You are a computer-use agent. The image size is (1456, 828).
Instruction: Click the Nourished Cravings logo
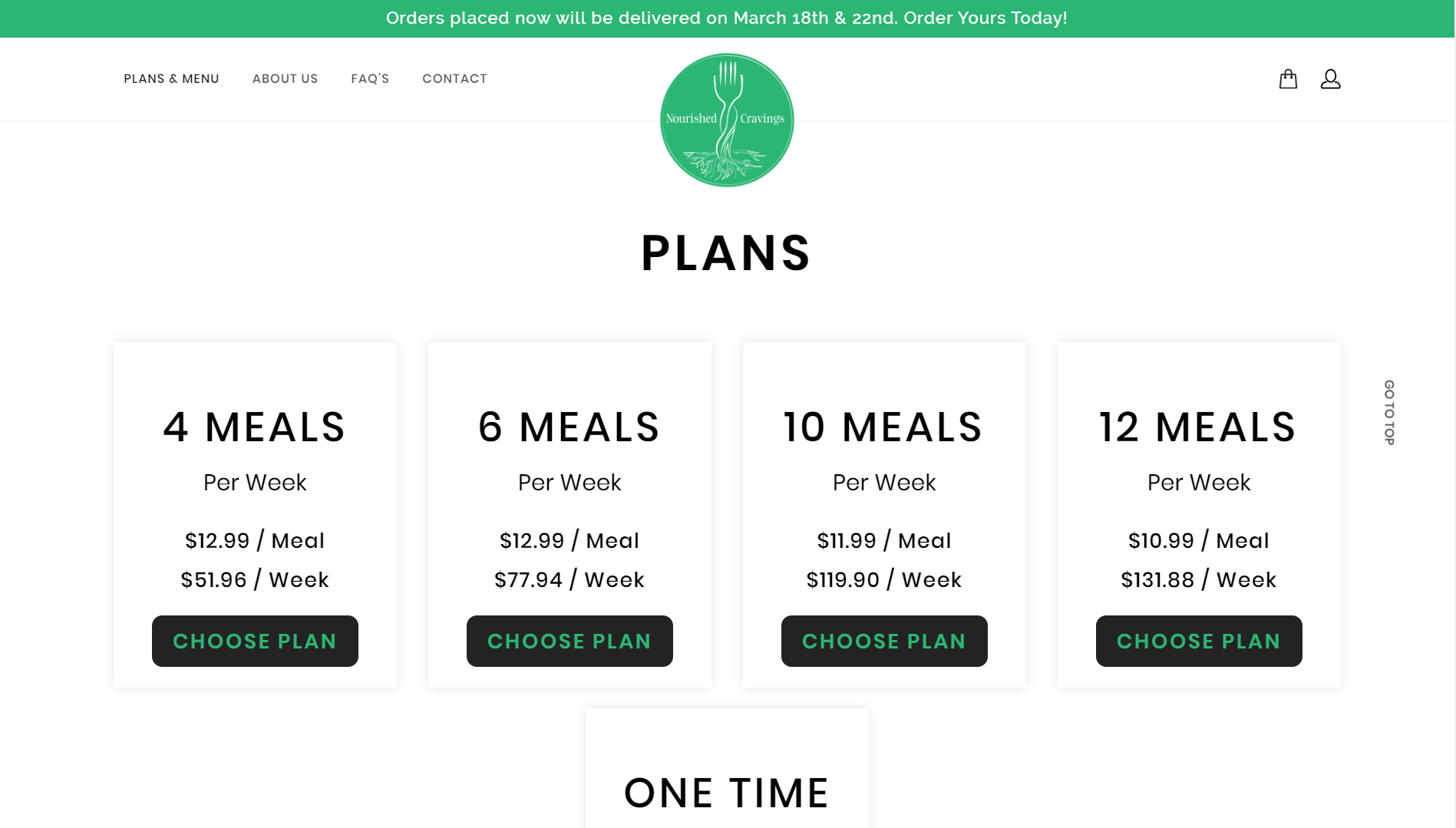pyautogui.click(x=727, y=120)
